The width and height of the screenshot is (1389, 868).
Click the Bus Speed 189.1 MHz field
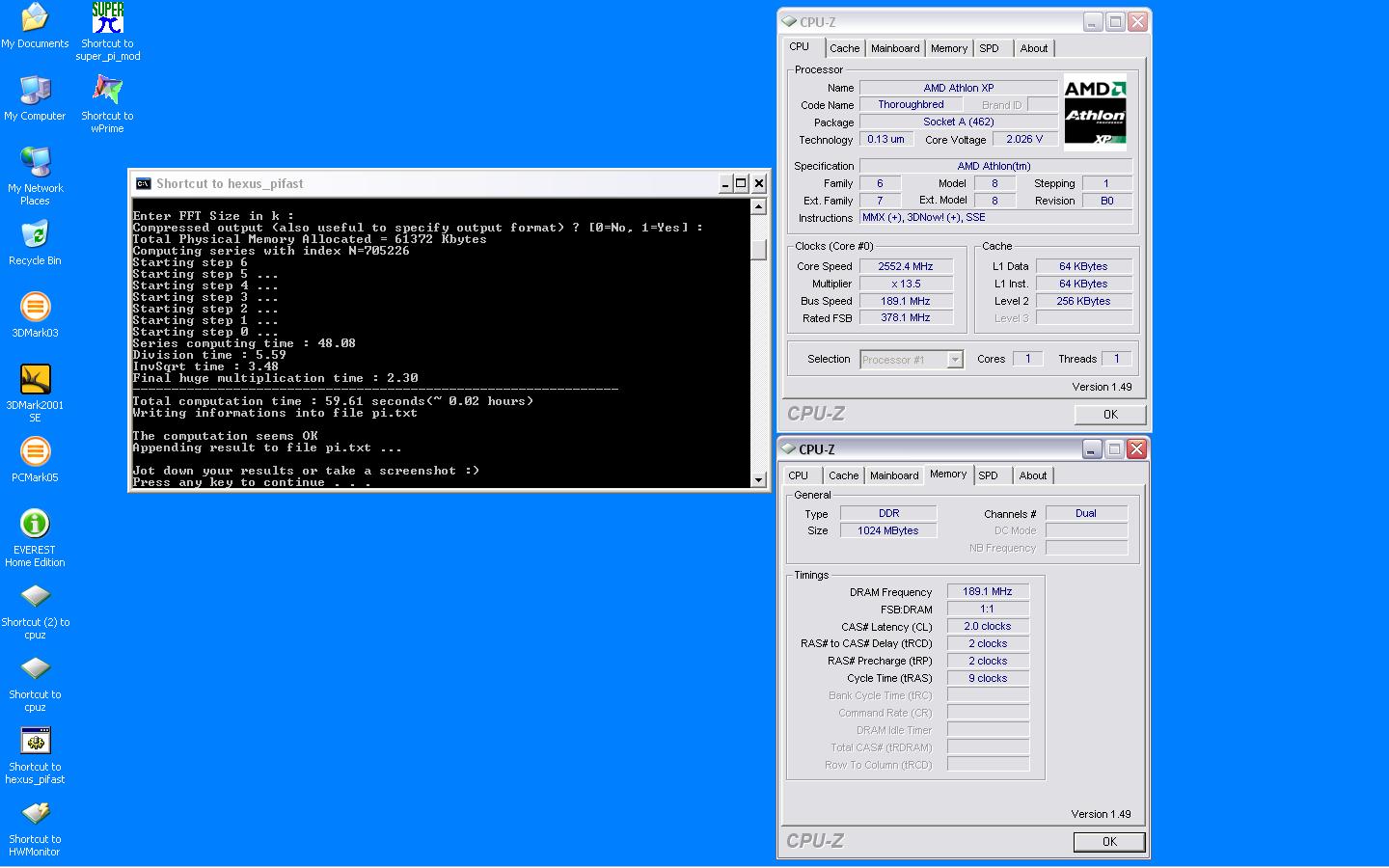906,301
